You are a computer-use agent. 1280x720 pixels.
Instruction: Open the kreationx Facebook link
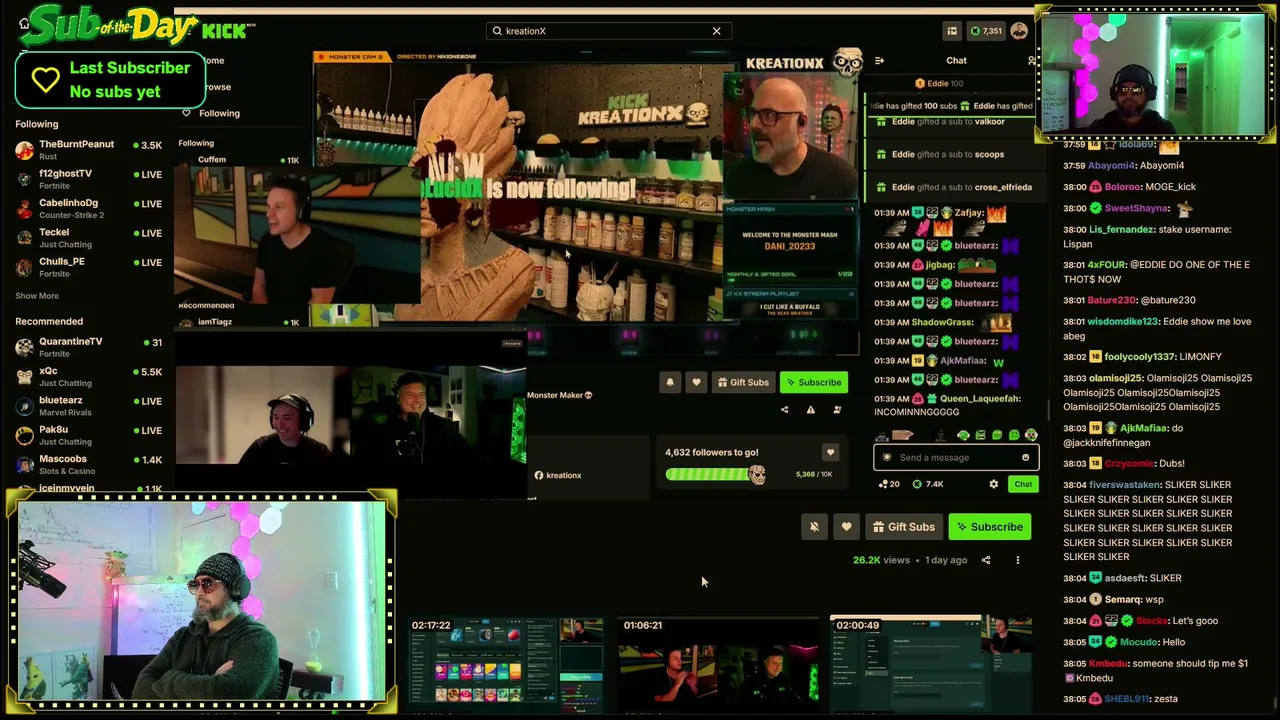point(558,476)
